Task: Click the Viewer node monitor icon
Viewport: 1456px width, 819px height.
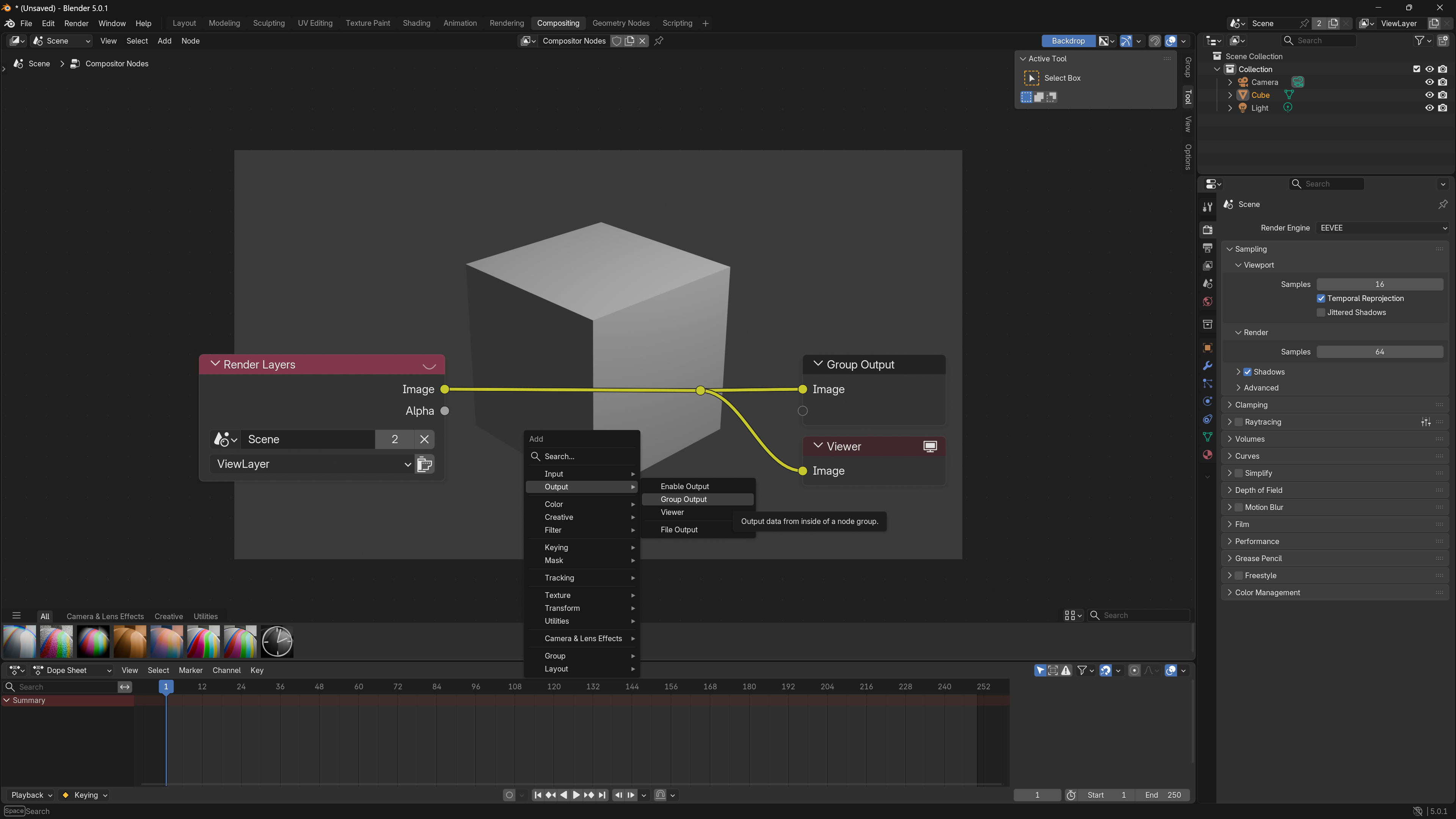Action: click(x=930, y=447)
